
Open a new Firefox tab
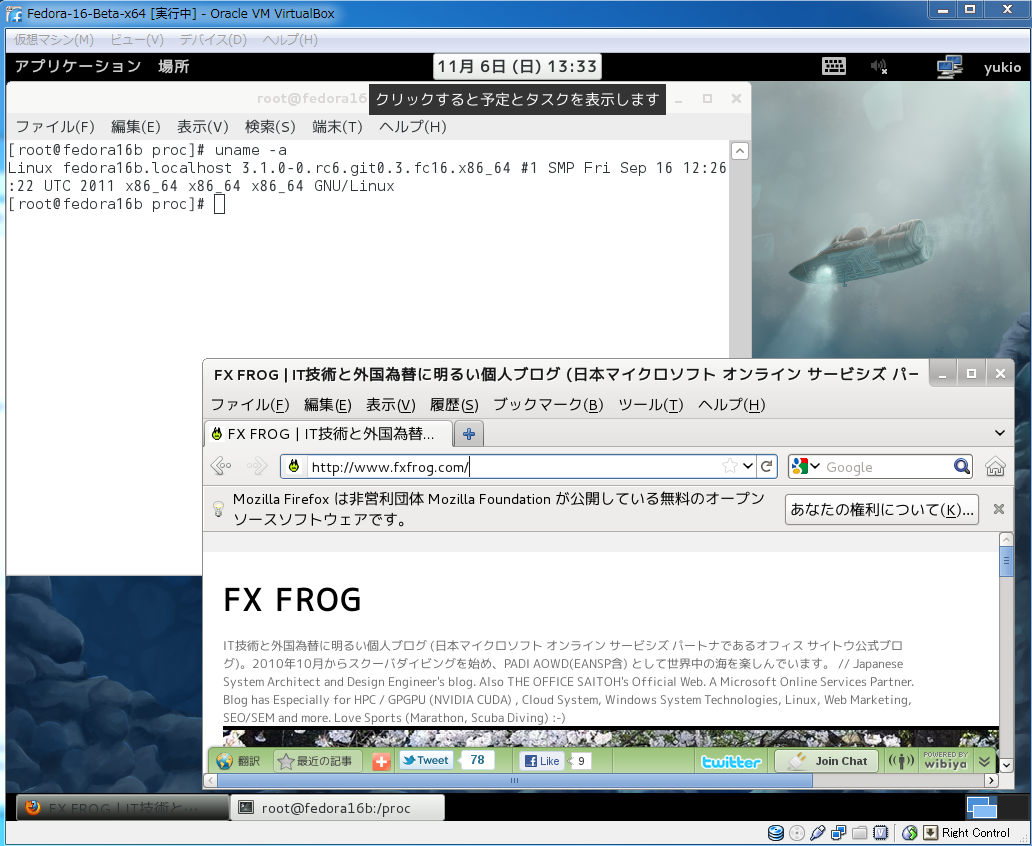(468, 434)
